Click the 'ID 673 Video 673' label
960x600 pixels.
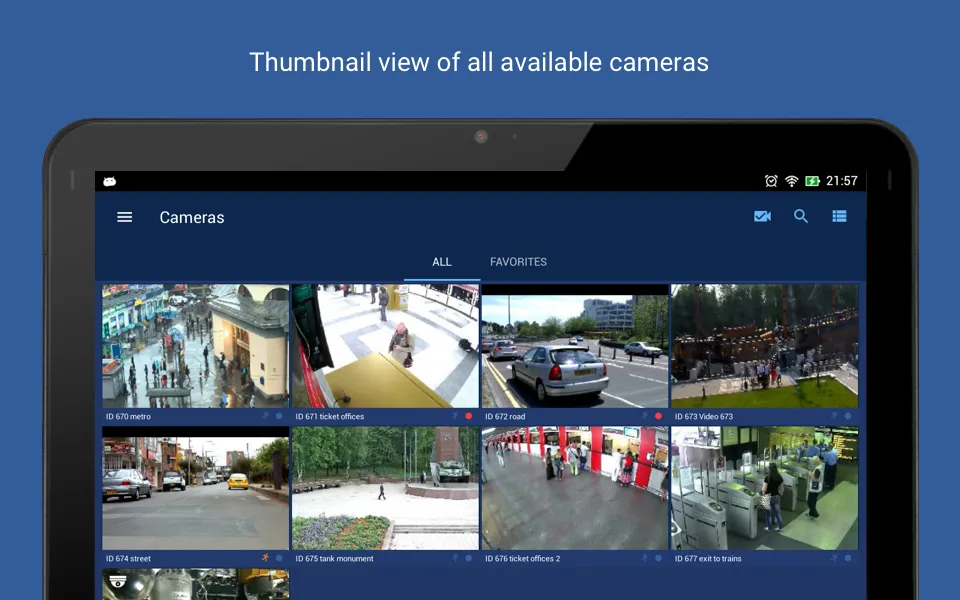704,416
